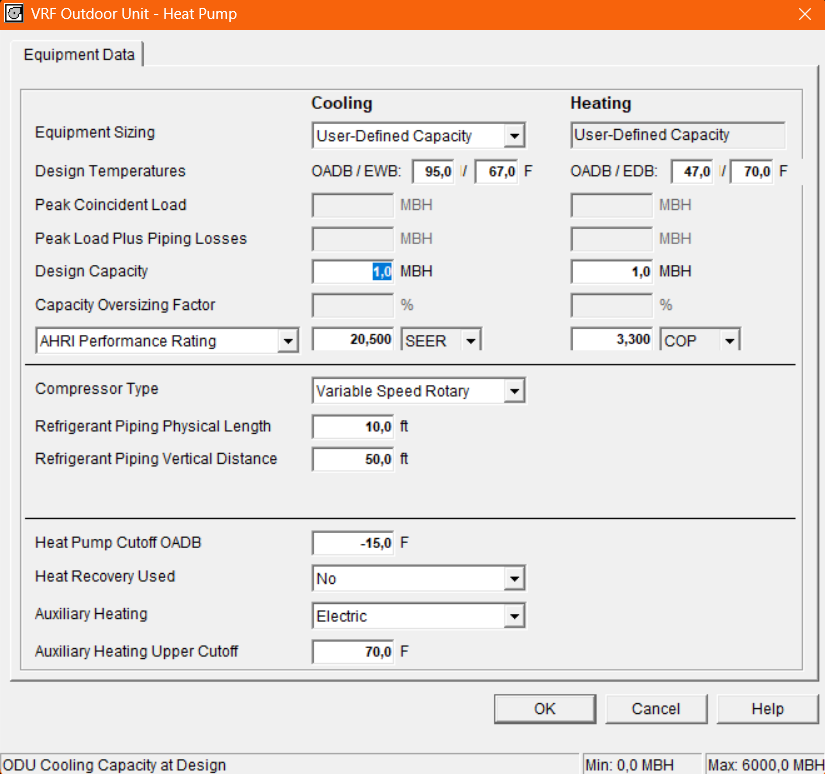This screenshot has height=774, width=825.
Task: Close the VRF Outdoor Unit dialog
Action: [804, 14]
